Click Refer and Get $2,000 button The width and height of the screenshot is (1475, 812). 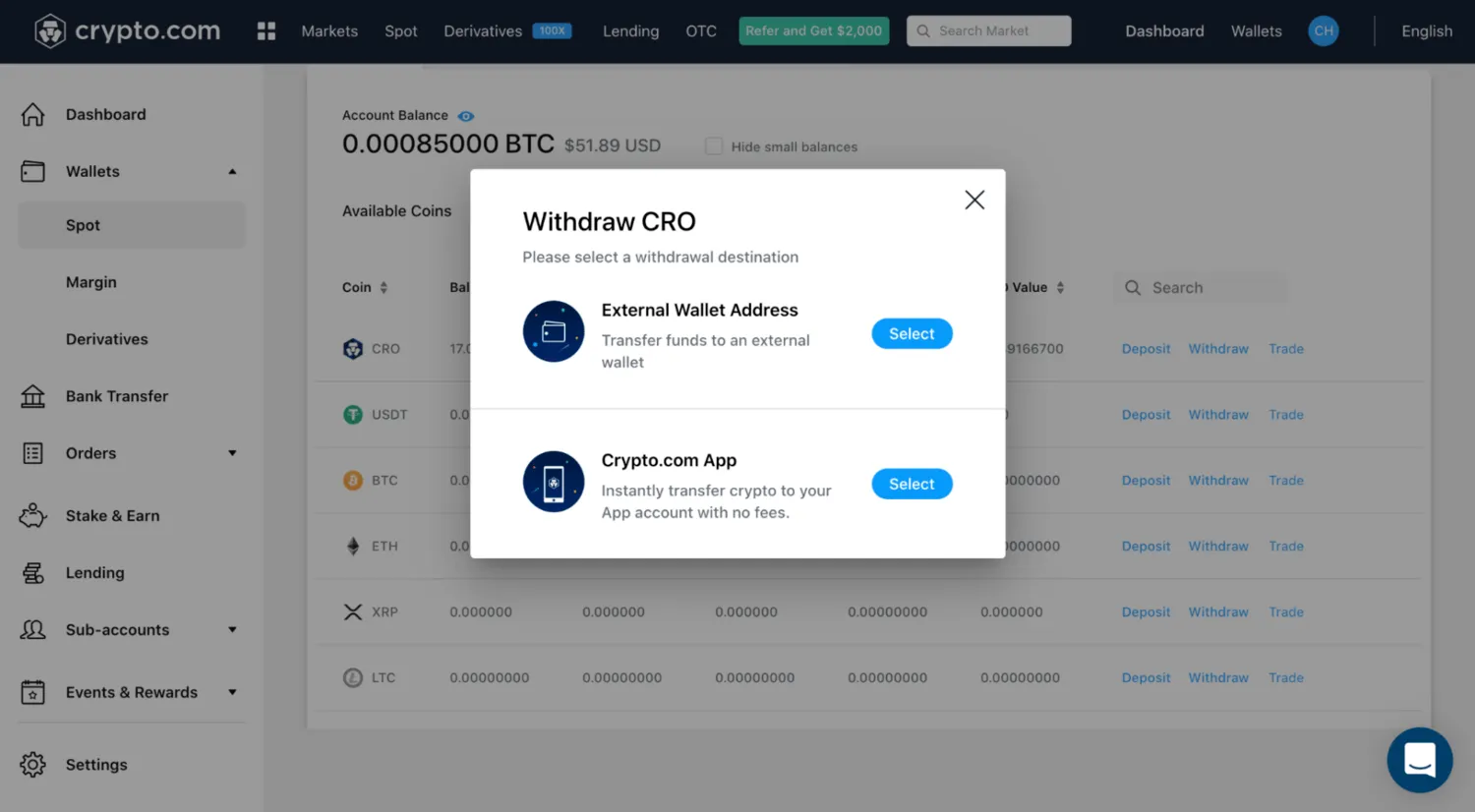tap(814, 31)
